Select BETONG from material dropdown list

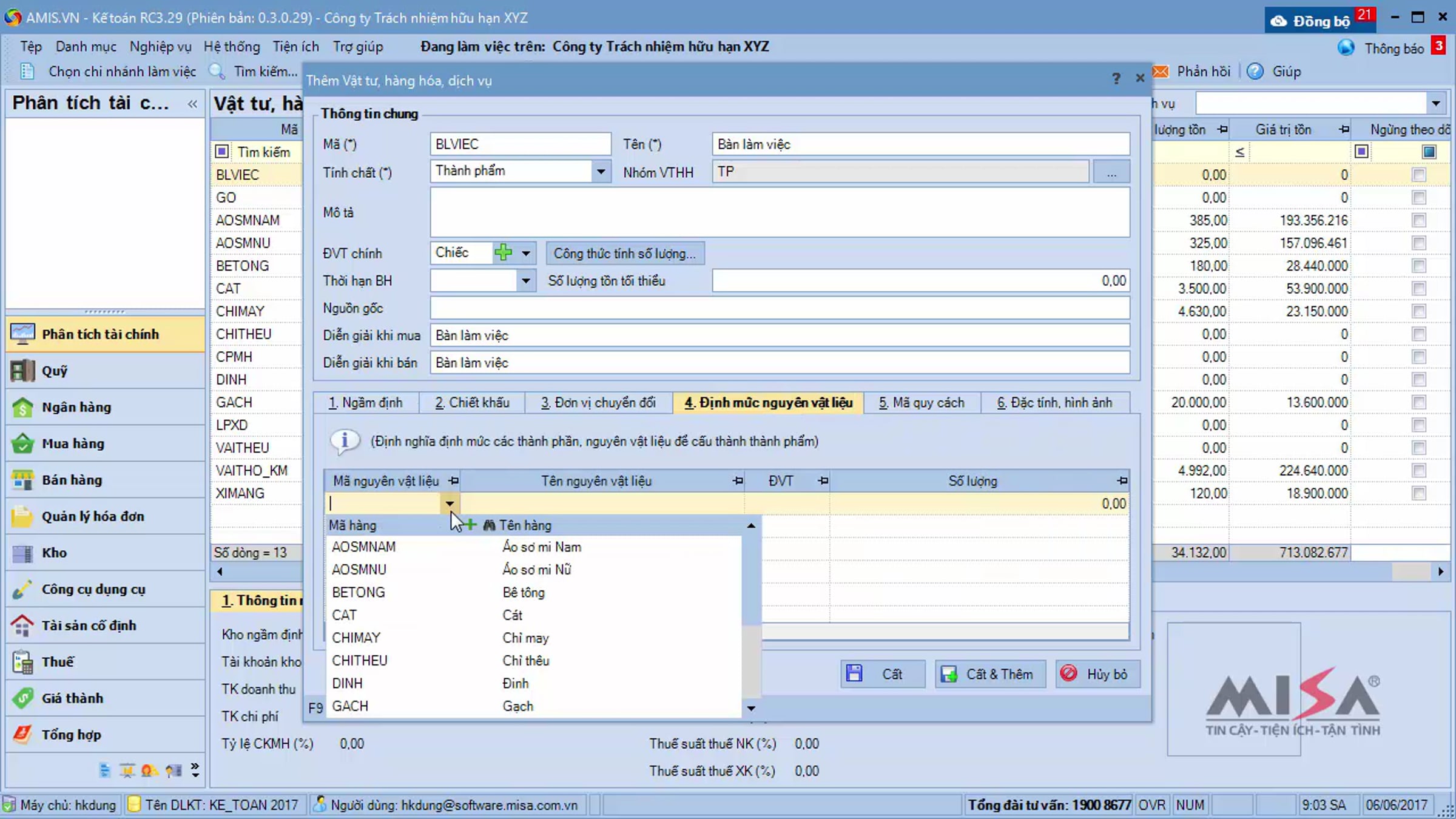click(x=534, y=592)
